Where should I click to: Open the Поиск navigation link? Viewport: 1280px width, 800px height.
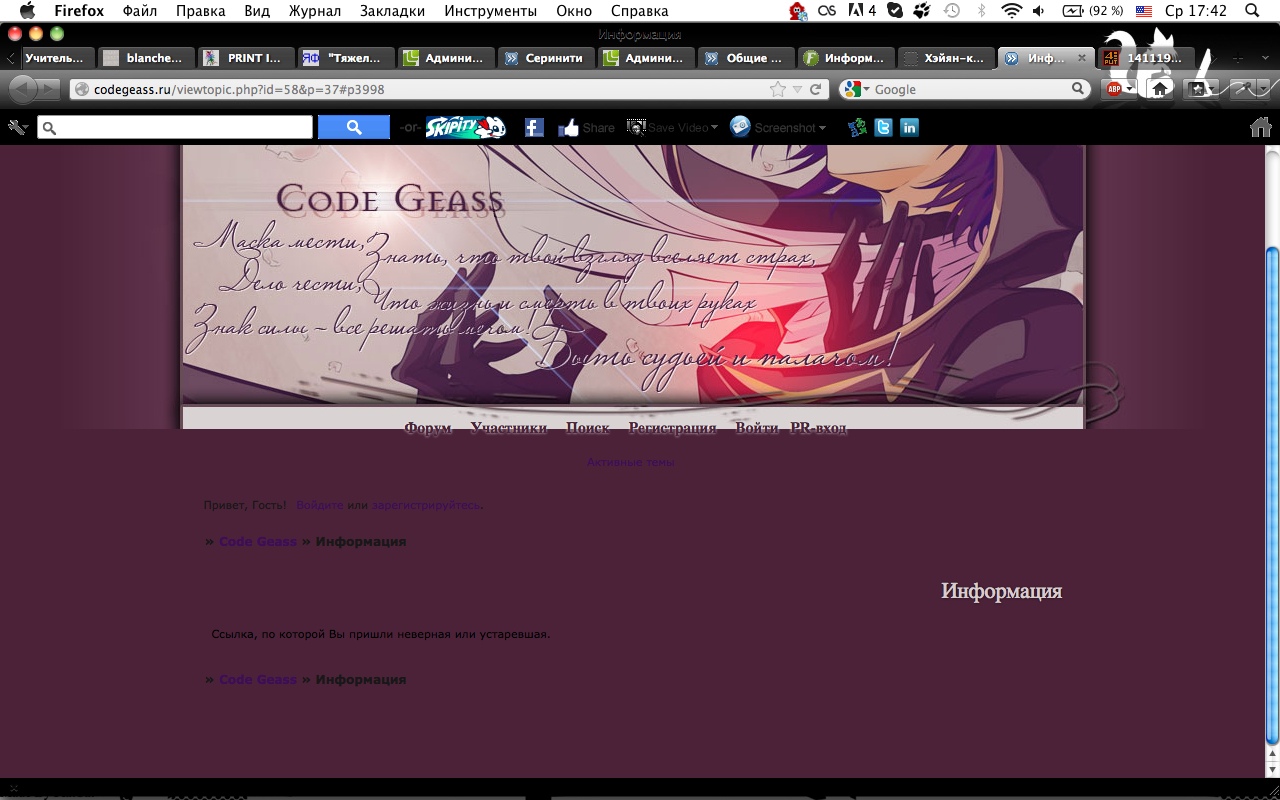click(588, 428)
